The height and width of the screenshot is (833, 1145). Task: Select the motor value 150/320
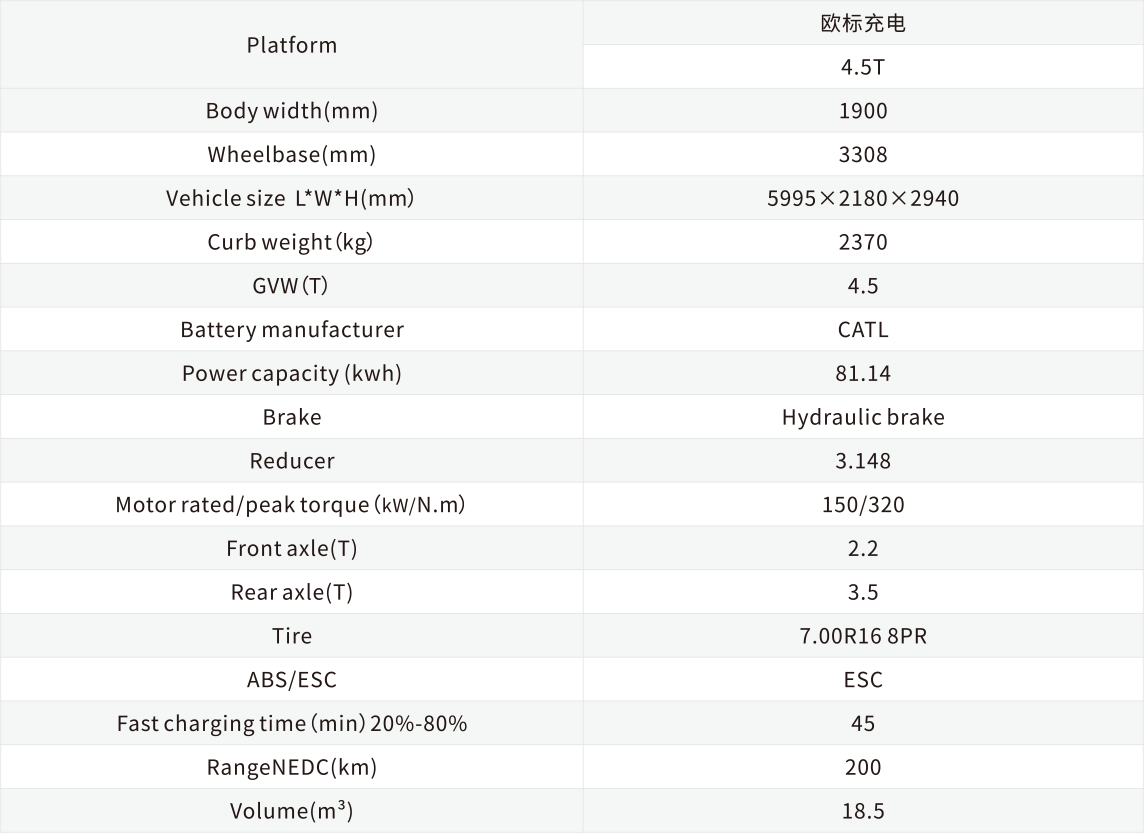click(862, 505)
